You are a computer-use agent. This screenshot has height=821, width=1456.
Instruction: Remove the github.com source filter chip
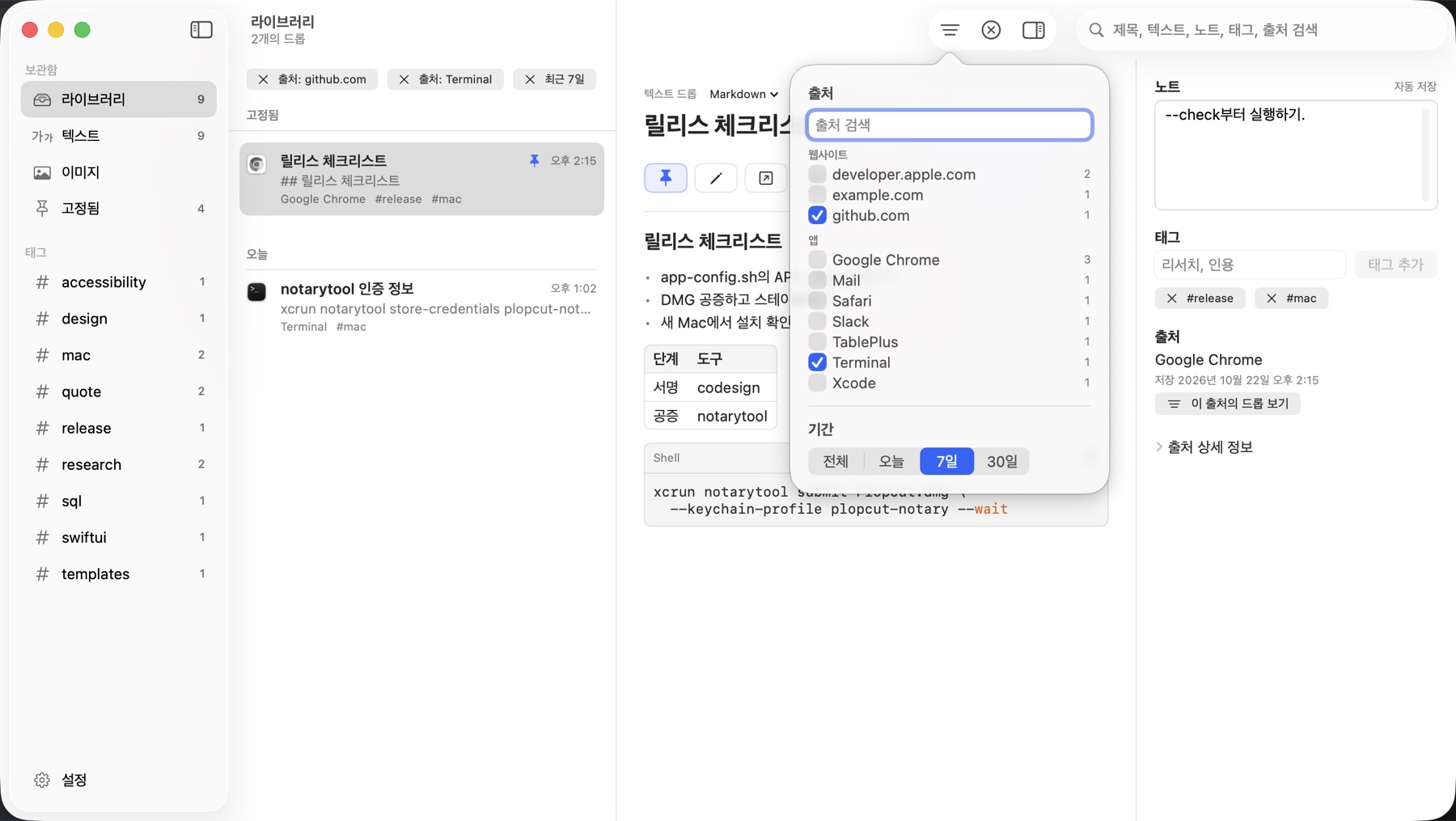tap(263, 79)
